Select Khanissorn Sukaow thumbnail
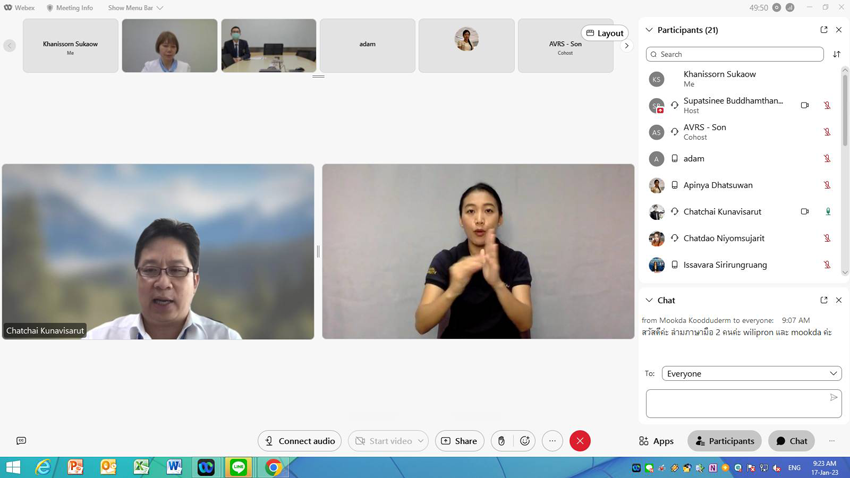The width and height of the screenshot is (850, 478). (x=70, y=46)
